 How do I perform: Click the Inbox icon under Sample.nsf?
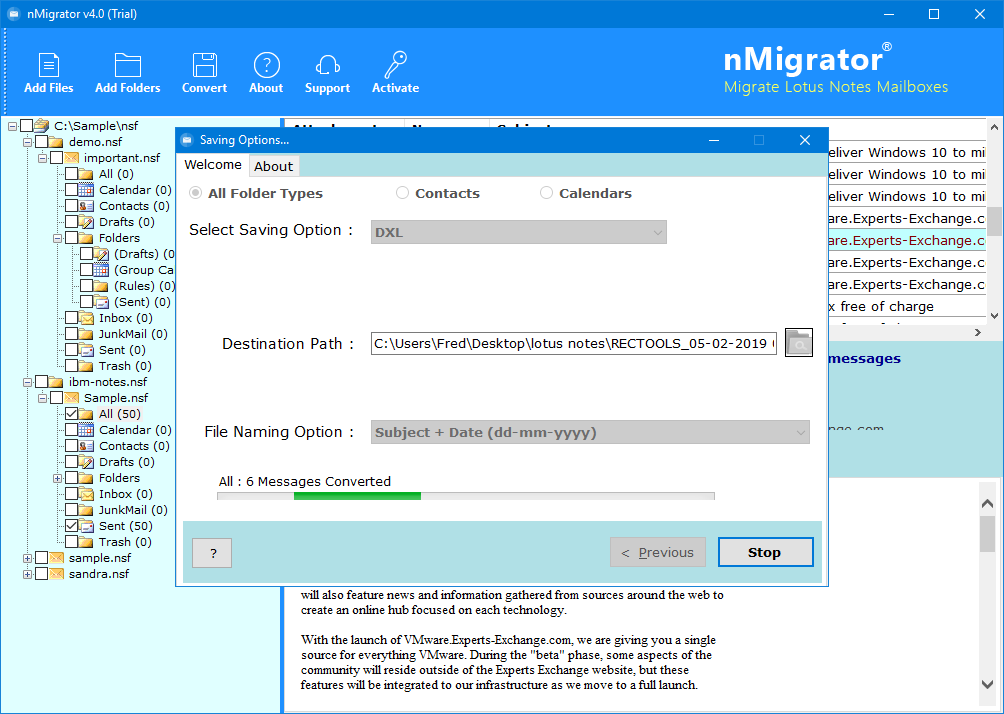pyautogui.click(x=86, y=494)
